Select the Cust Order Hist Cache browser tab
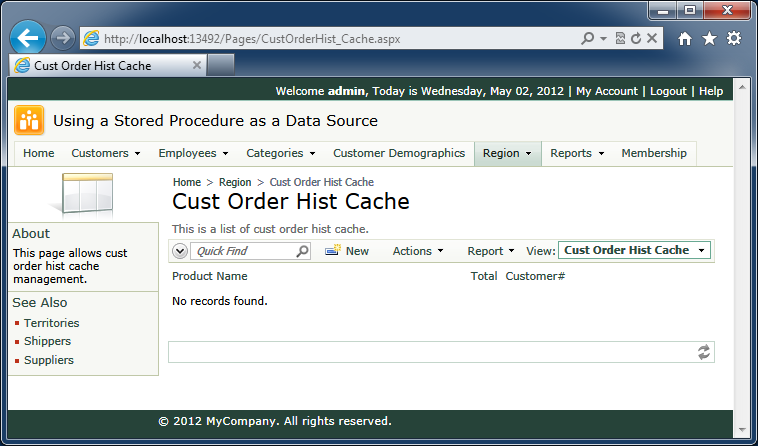Viewport: 758px width, 446px height. (x=107, y=65)
